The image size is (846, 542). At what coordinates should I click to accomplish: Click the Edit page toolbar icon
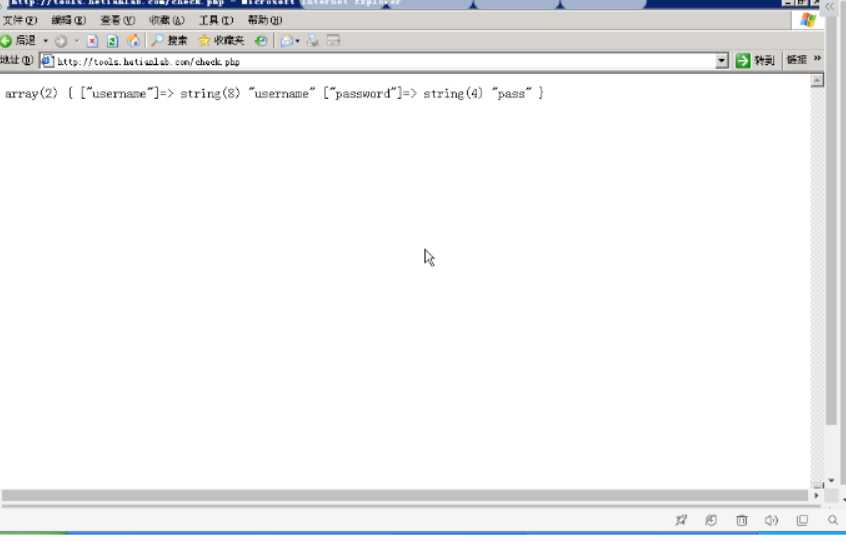[333, 40]
